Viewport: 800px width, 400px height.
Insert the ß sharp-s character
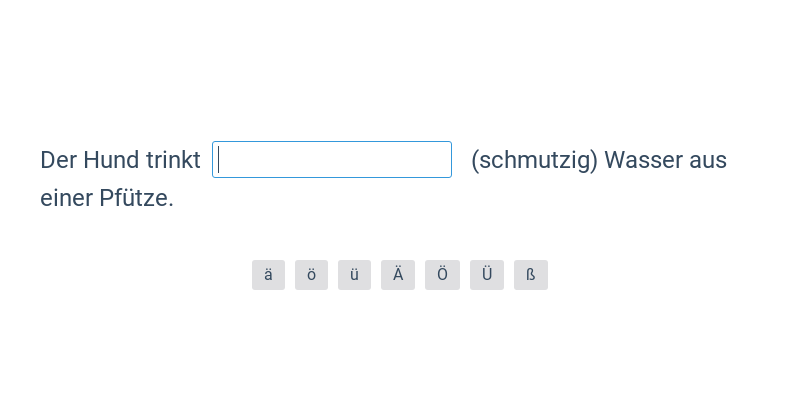coord(531,275)
